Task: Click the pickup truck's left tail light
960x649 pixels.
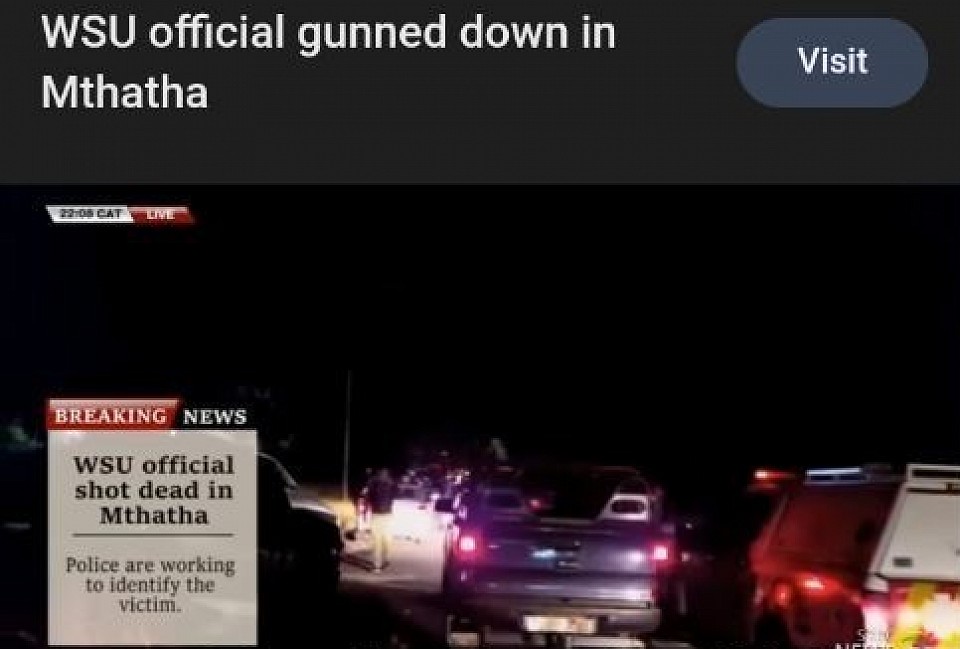Action: pyautogui.click(x=467, y=544)
